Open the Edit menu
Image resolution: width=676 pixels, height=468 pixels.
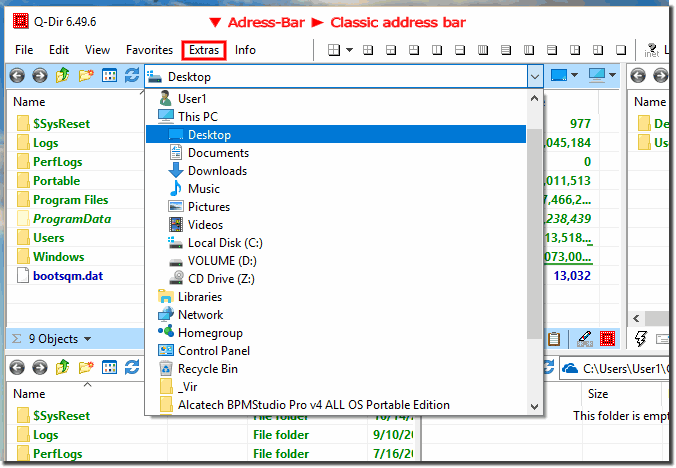tap(59, 50)
